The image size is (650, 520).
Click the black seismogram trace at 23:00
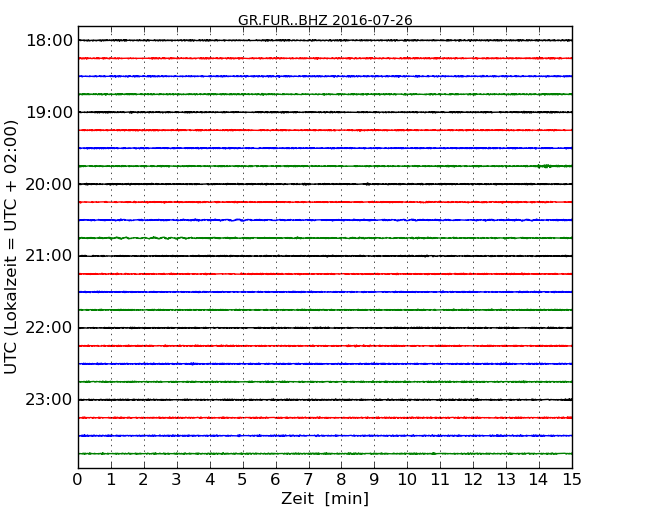pyautogui.click(x=325, y=400)
